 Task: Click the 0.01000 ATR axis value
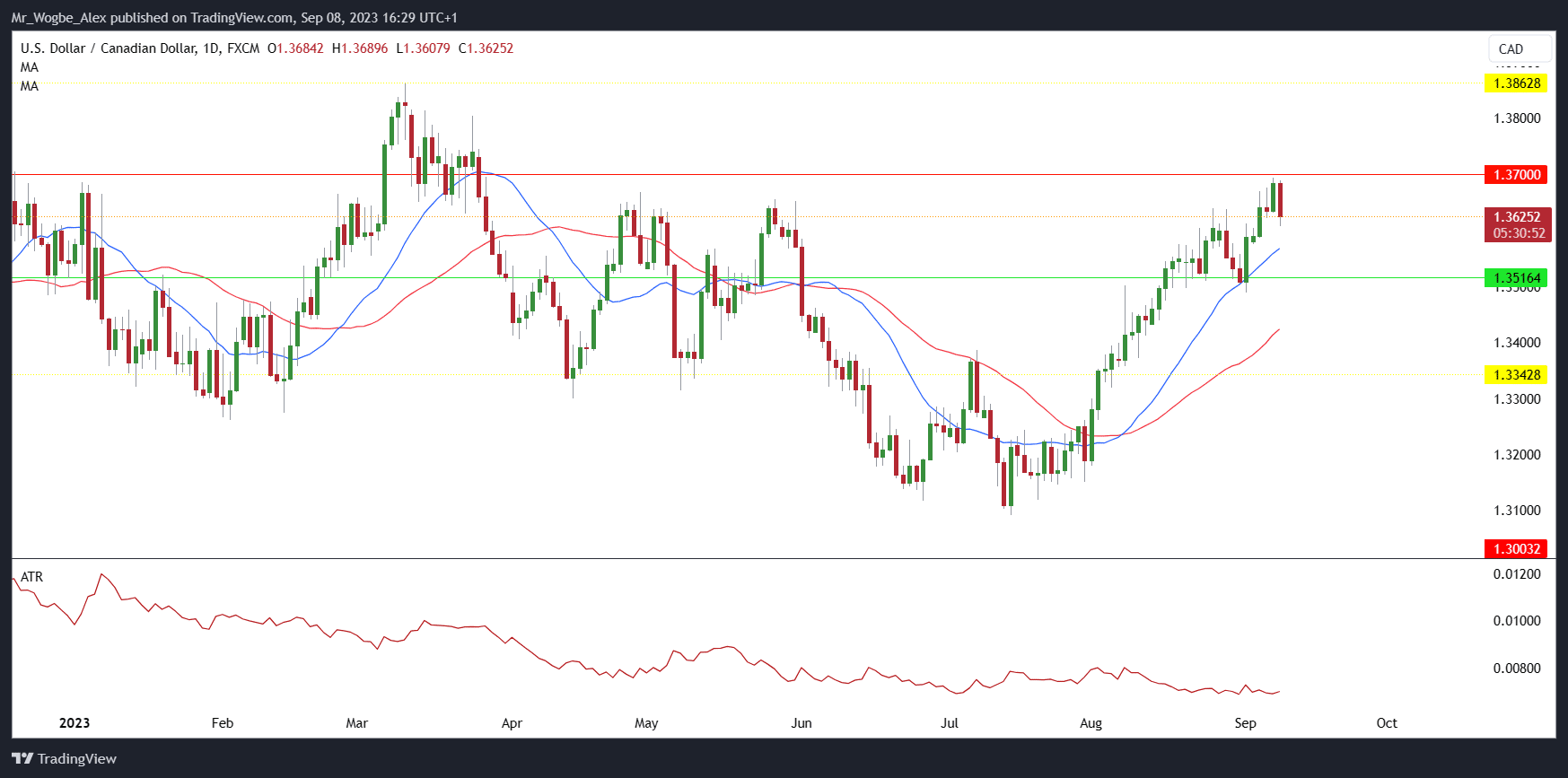click(x=1517, y=621)
